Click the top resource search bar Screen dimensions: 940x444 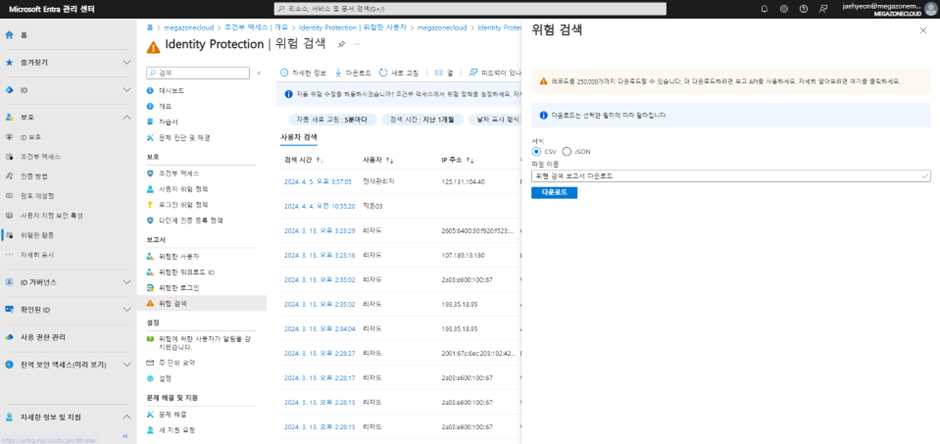tap(471, 9)
